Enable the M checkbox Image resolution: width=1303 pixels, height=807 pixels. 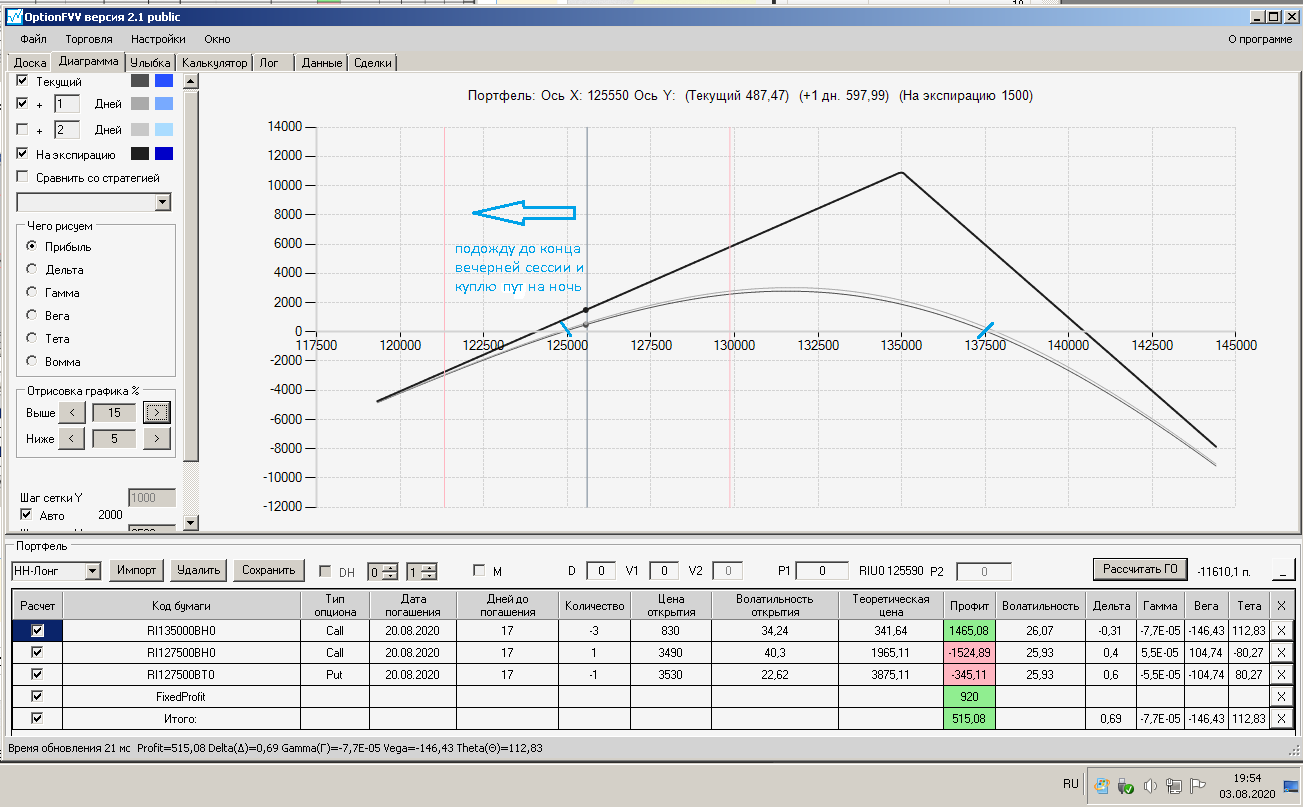pos(479,571)
